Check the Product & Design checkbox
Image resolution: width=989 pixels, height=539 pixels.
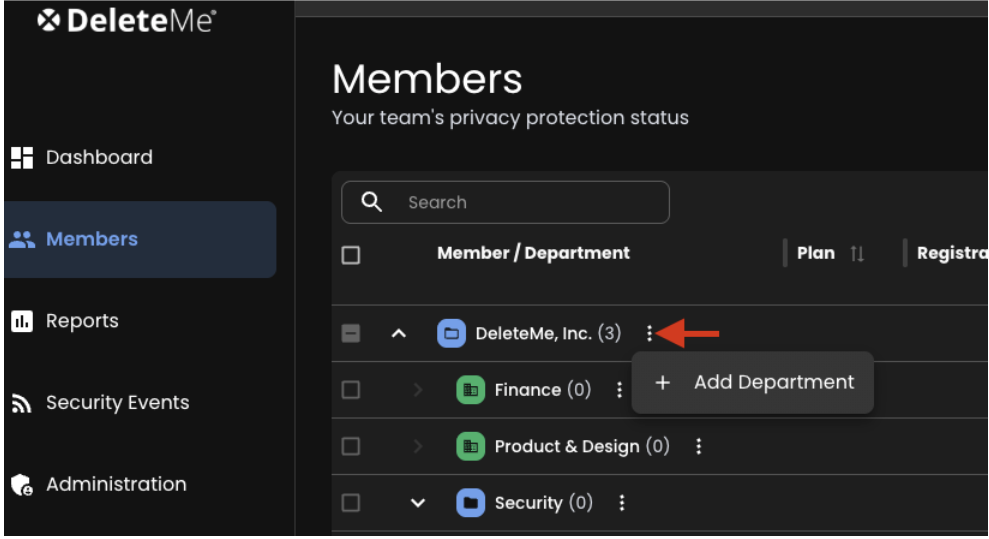(x=351, y=446)
